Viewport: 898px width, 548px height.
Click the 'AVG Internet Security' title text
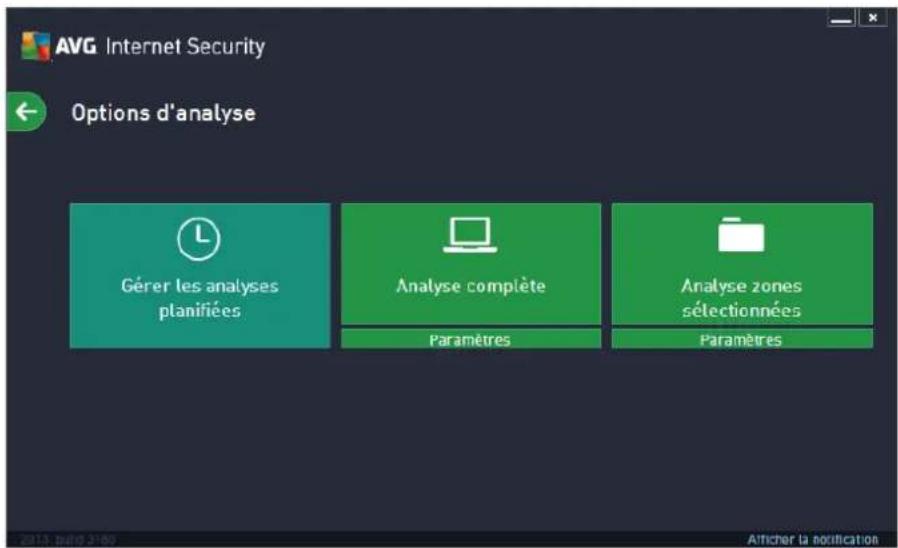[x=160, y=46]
